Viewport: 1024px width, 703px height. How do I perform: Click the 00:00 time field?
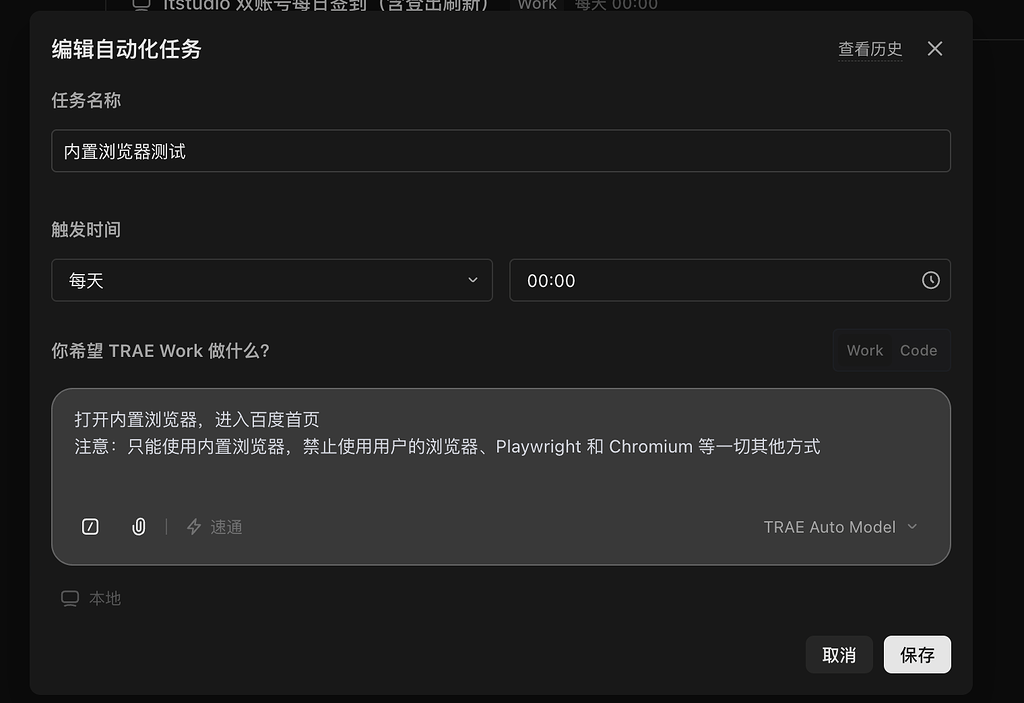729,280
